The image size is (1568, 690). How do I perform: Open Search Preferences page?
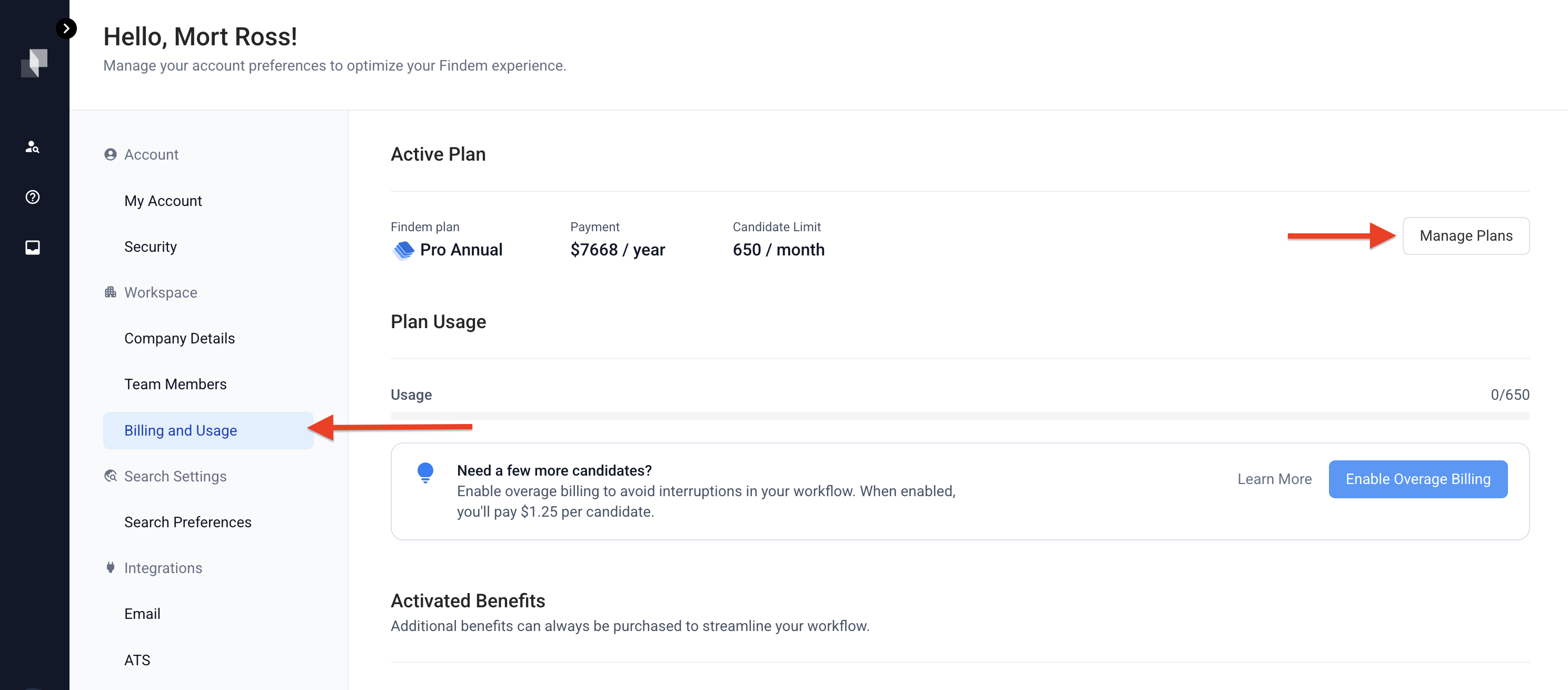pos(187,522)
